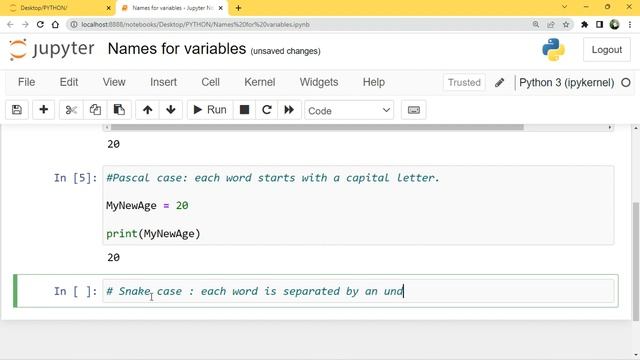640x360 pixels.
Task: Open the cell type dropdown showing Code
Action: point(349,111)
